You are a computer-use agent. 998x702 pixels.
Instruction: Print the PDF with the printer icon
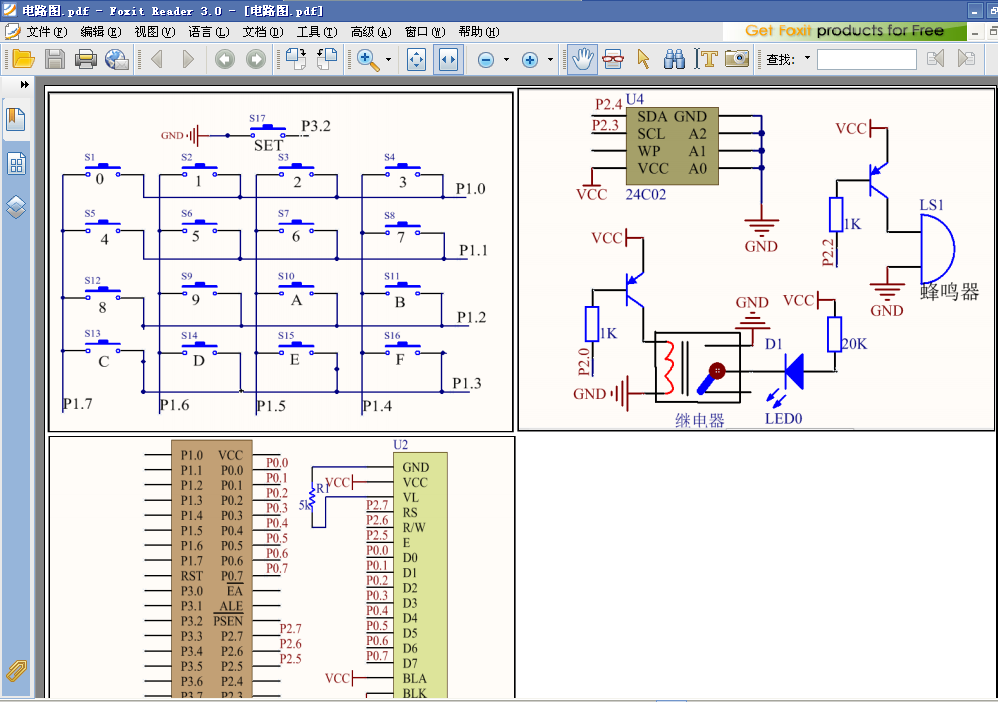pyautogui.click(x=86, y=59)
